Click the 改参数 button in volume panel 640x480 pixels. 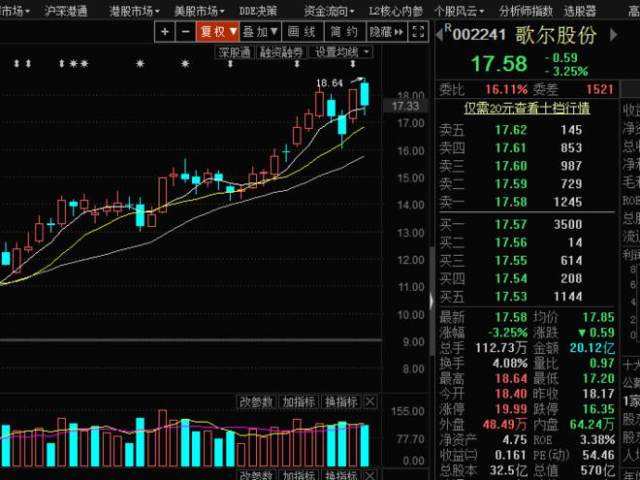[x=255, y=401]
